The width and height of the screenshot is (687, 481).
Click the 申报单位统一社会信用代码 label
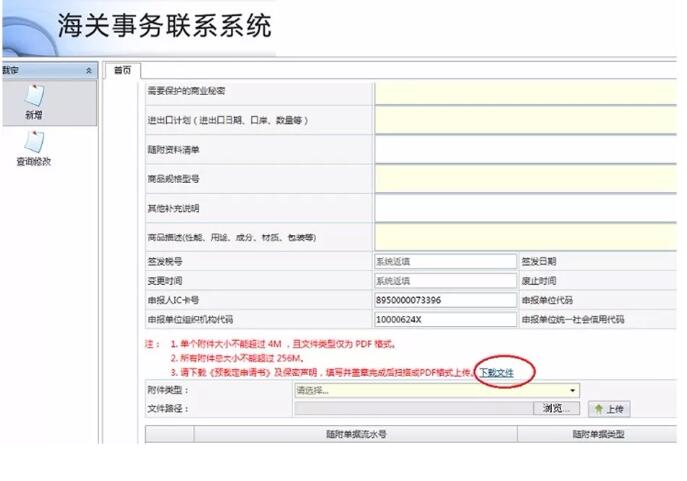point(573,319)
